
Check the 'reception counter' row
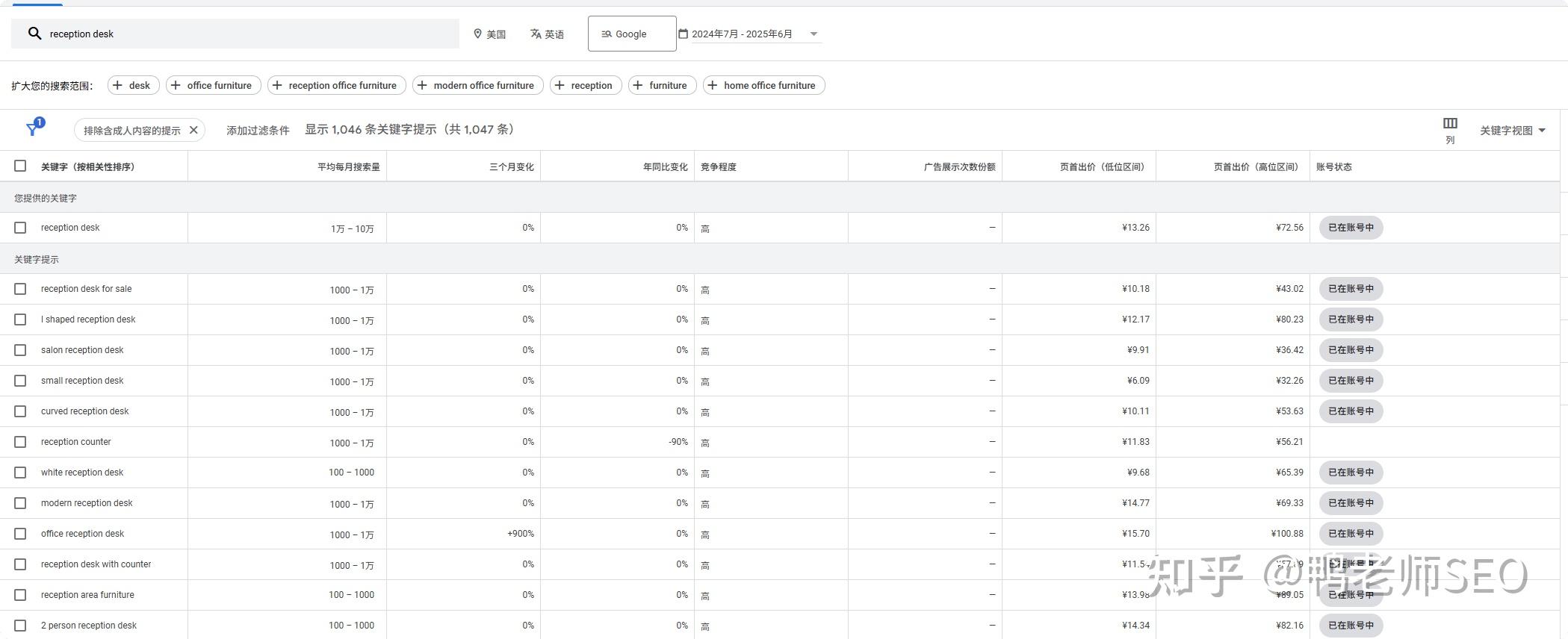pyautogui.click(x=20, y=442)
